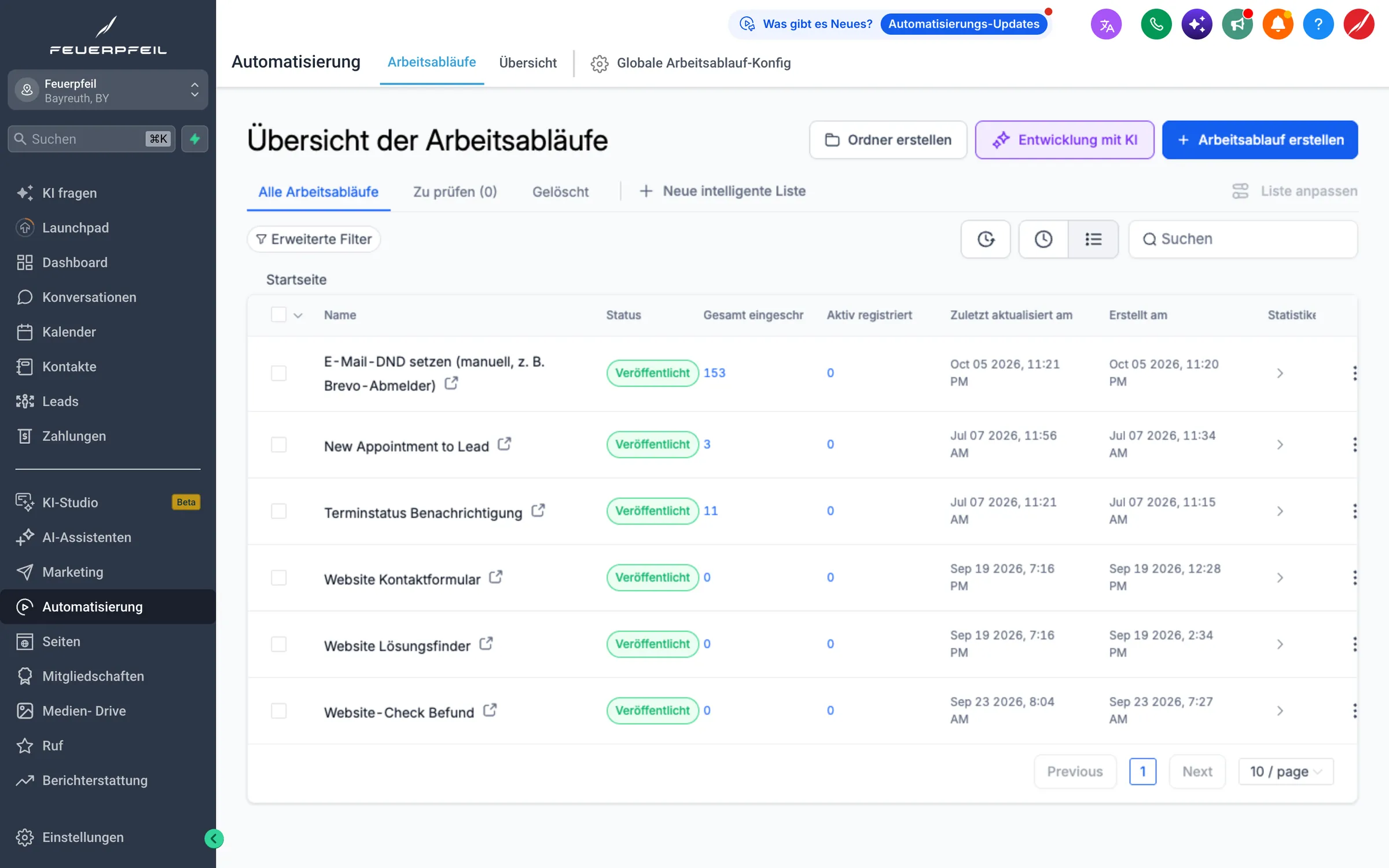
Task: Check the Website Lösungsfinder row checkbox
Action: pyautogui.click(x=278, y=644)
